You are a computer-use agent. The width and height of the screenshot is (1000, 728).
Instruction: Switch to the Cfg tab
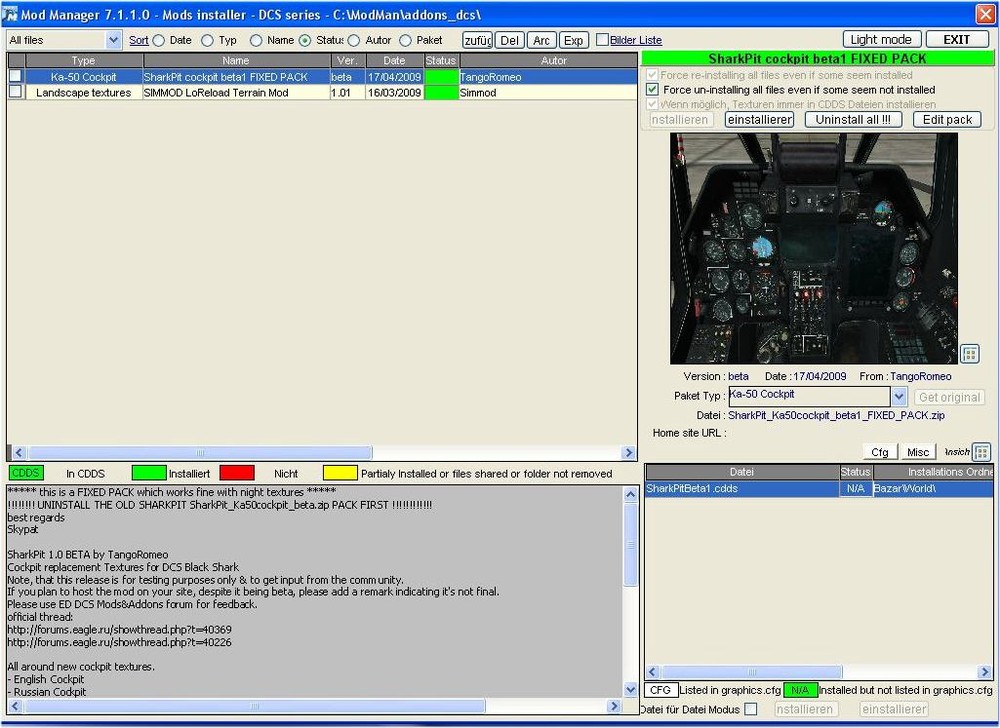[x=879, y=452]
